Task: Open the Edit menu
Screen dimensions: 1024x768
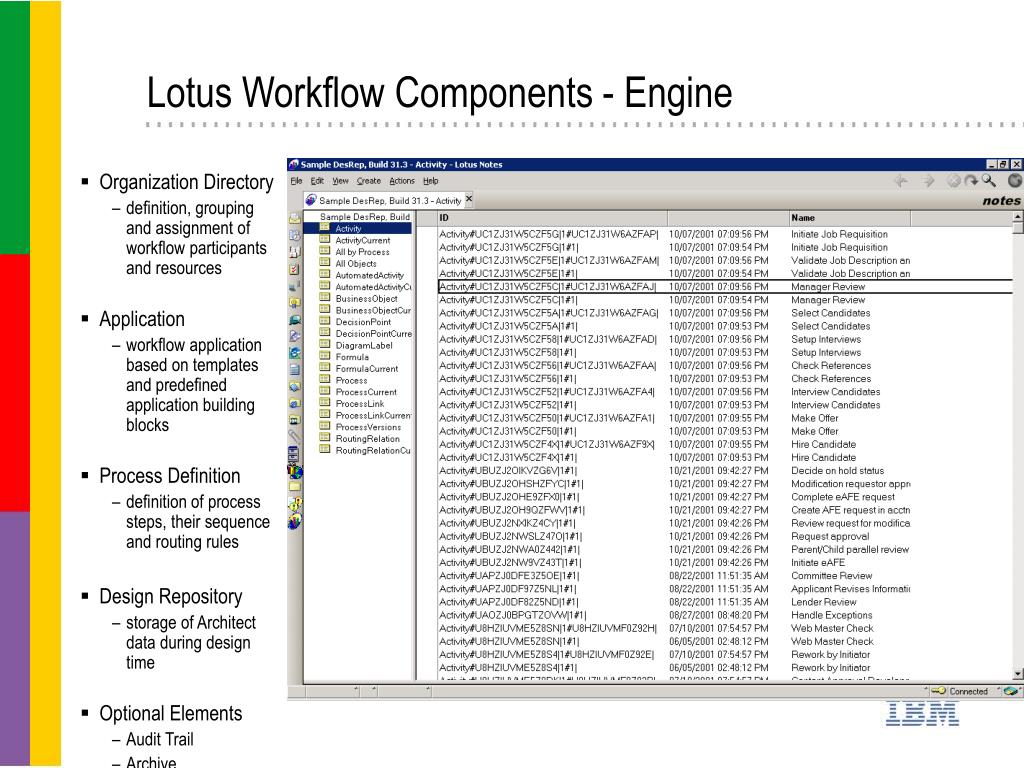Action: (317, 181)
